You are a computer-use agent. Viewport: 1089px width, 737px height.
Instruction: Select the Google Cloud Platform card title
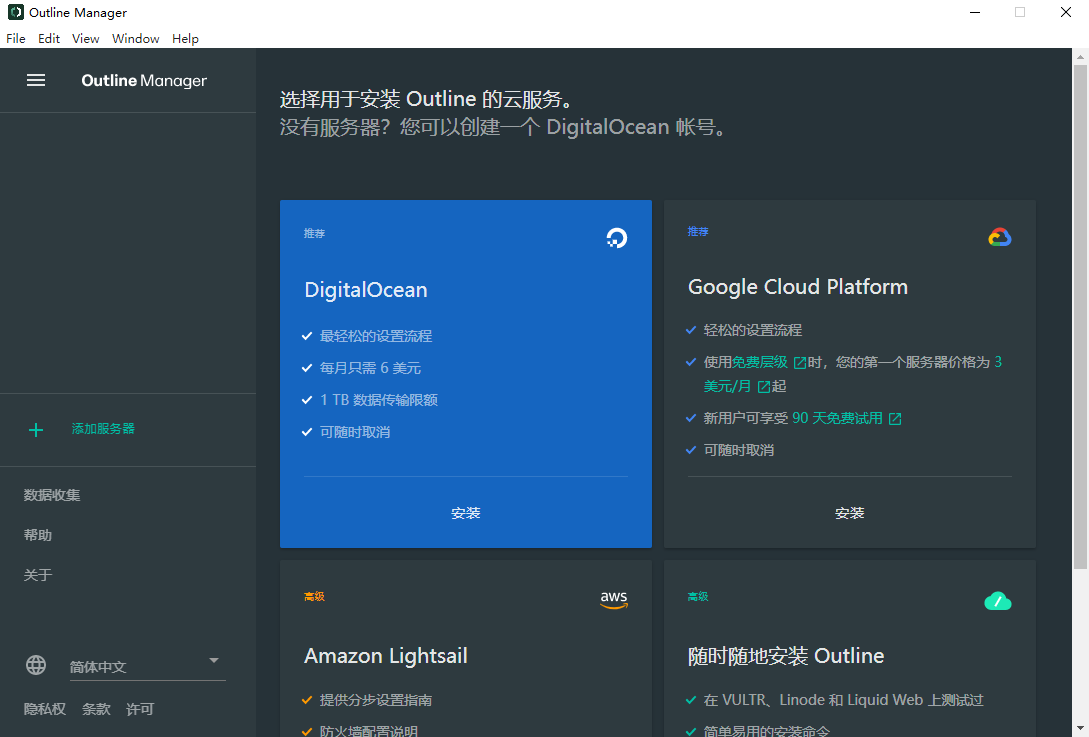[798, 287]
